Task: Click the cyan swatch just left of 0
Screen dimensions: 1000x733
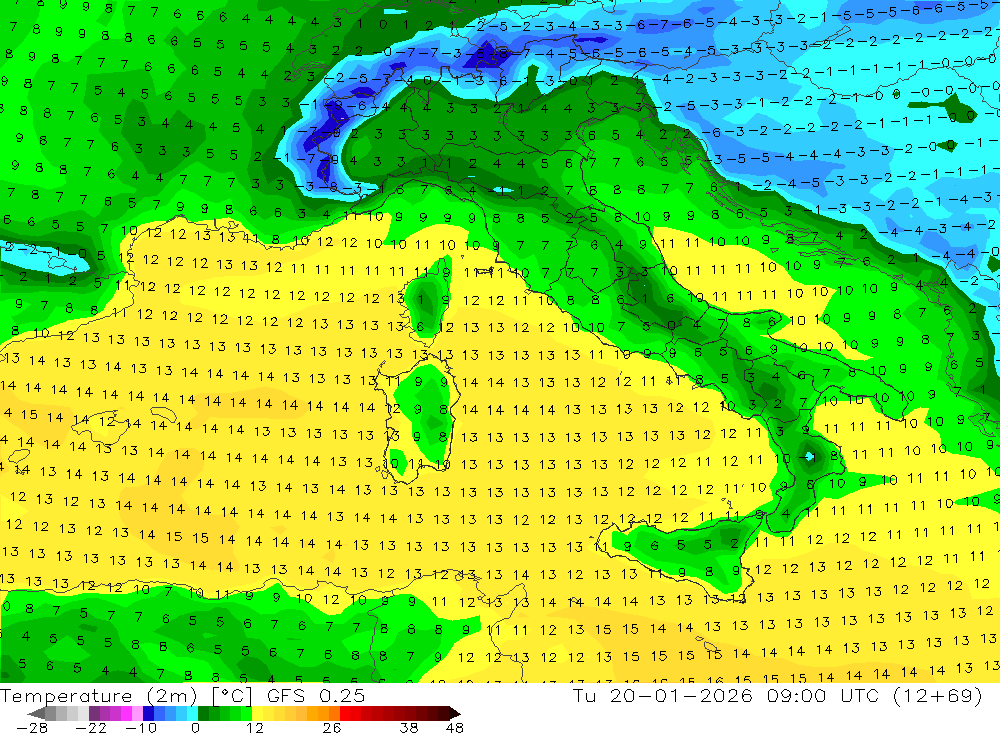Action: [193, 713]
